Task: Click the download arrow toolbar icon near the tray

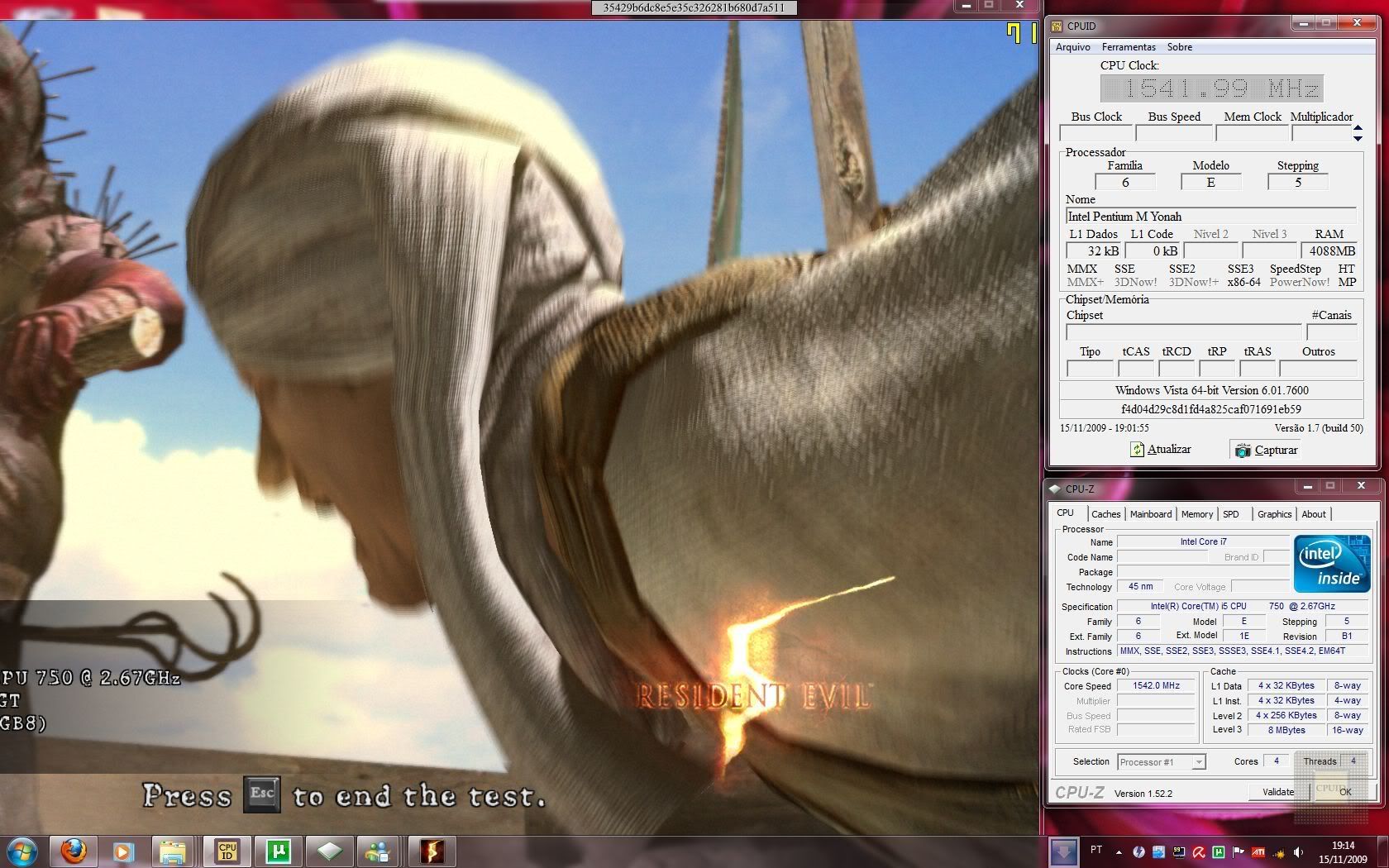Action: [x=1064, y=851]
